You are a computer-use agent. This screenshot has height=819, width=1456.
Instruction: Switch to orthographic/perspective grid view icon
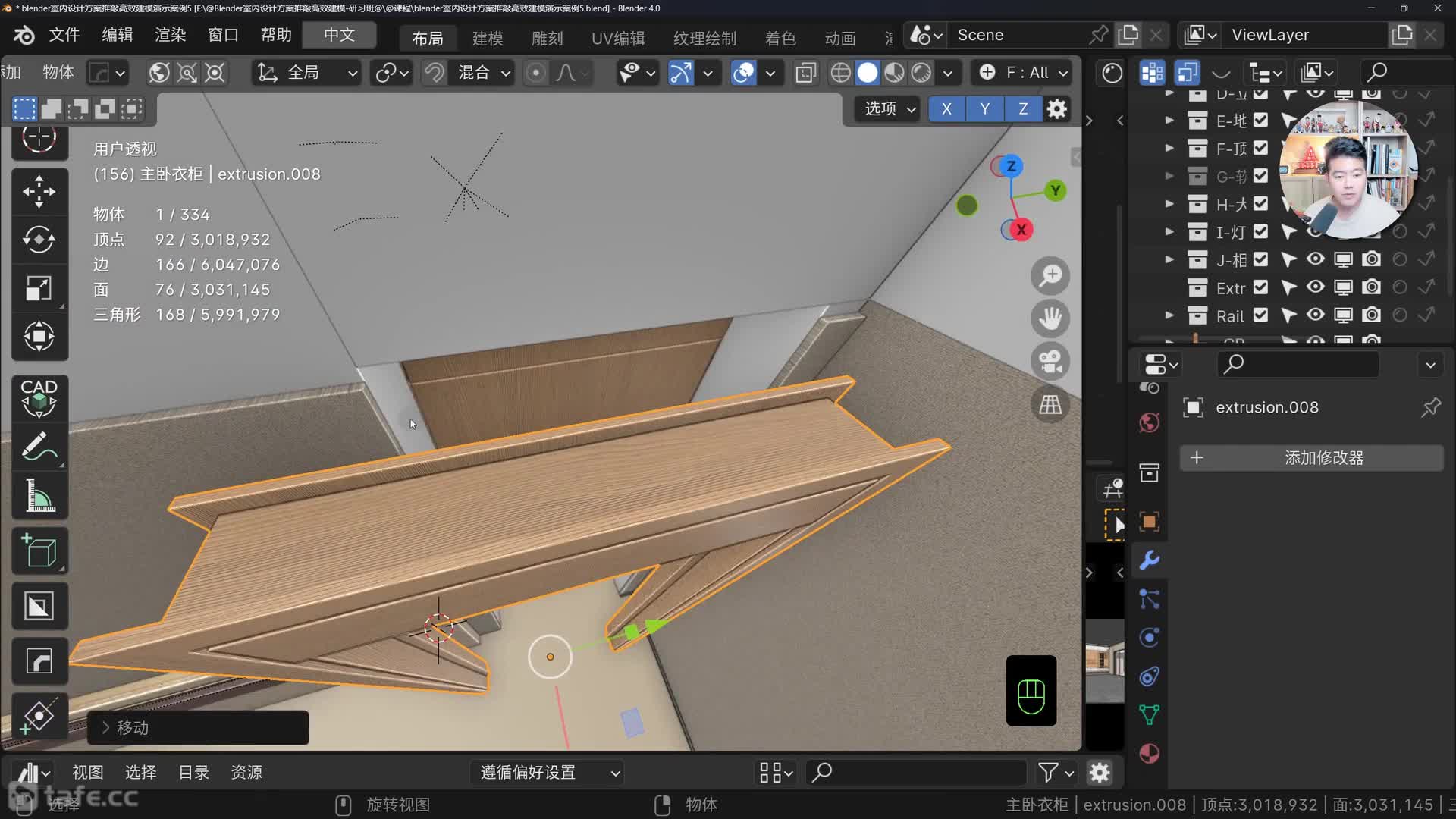pyautogui.click(x=1050, y=405)
